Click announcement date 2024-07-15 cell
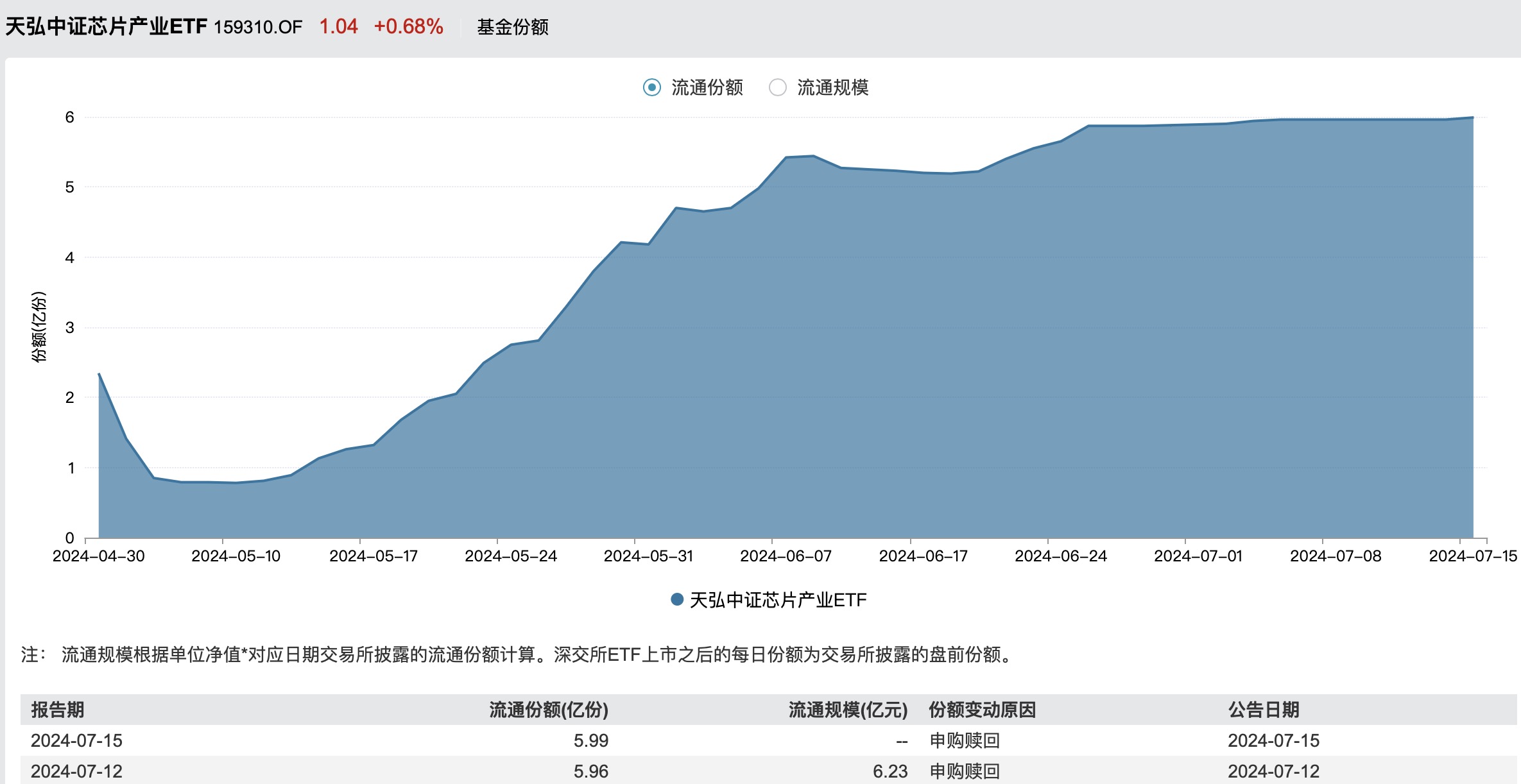Image resolution: width=1521 pixels, height=784 pixels. click(1274, 740)
